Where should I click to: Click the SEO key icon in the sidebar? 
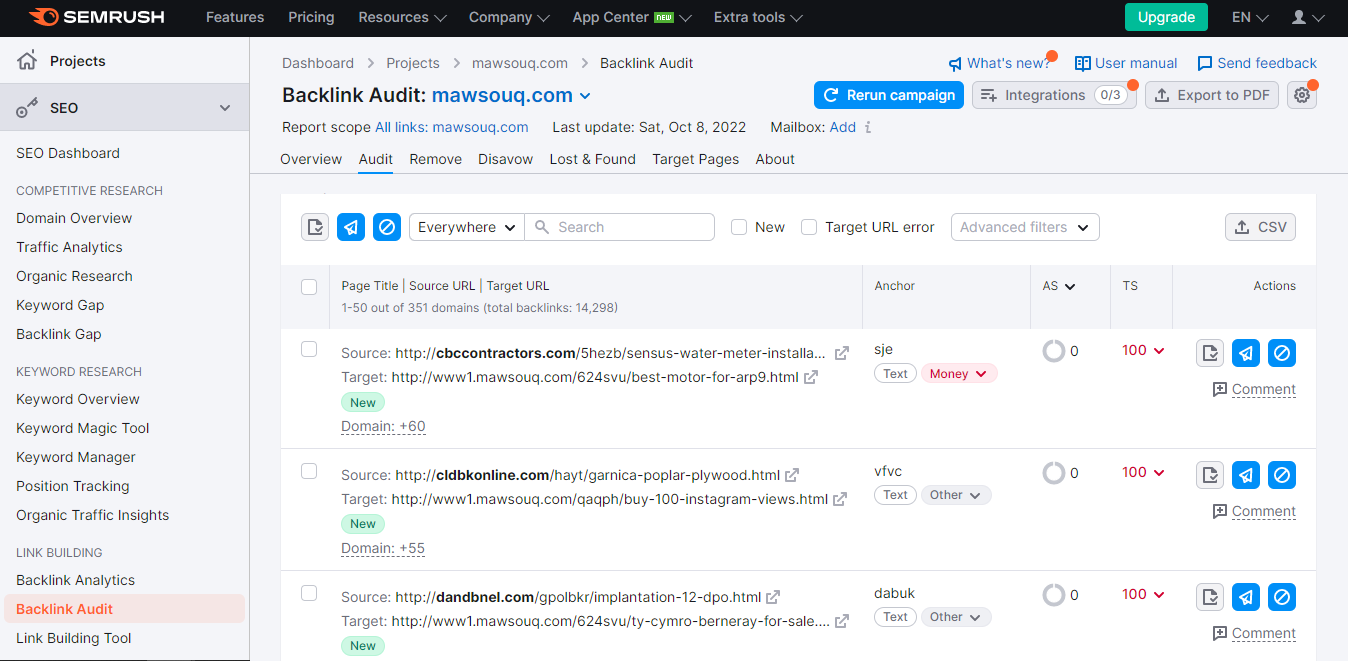(28, 108)
